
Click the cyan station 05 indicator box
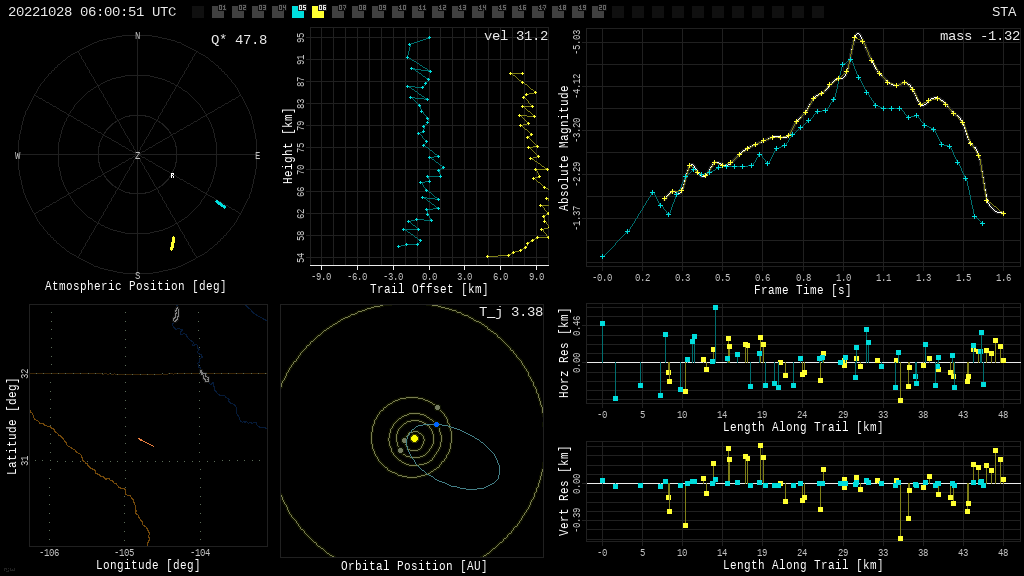pos(298,12)
